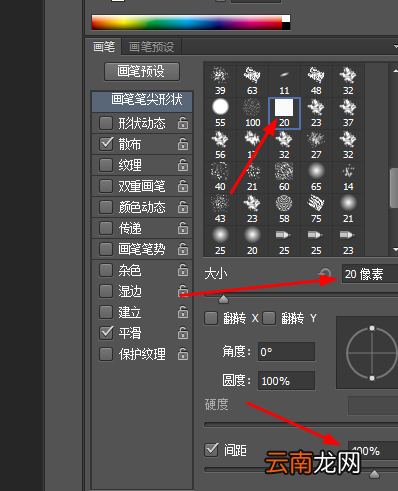Choose the size 11 brush tip
398x491 pixels.
pos(284,81)
